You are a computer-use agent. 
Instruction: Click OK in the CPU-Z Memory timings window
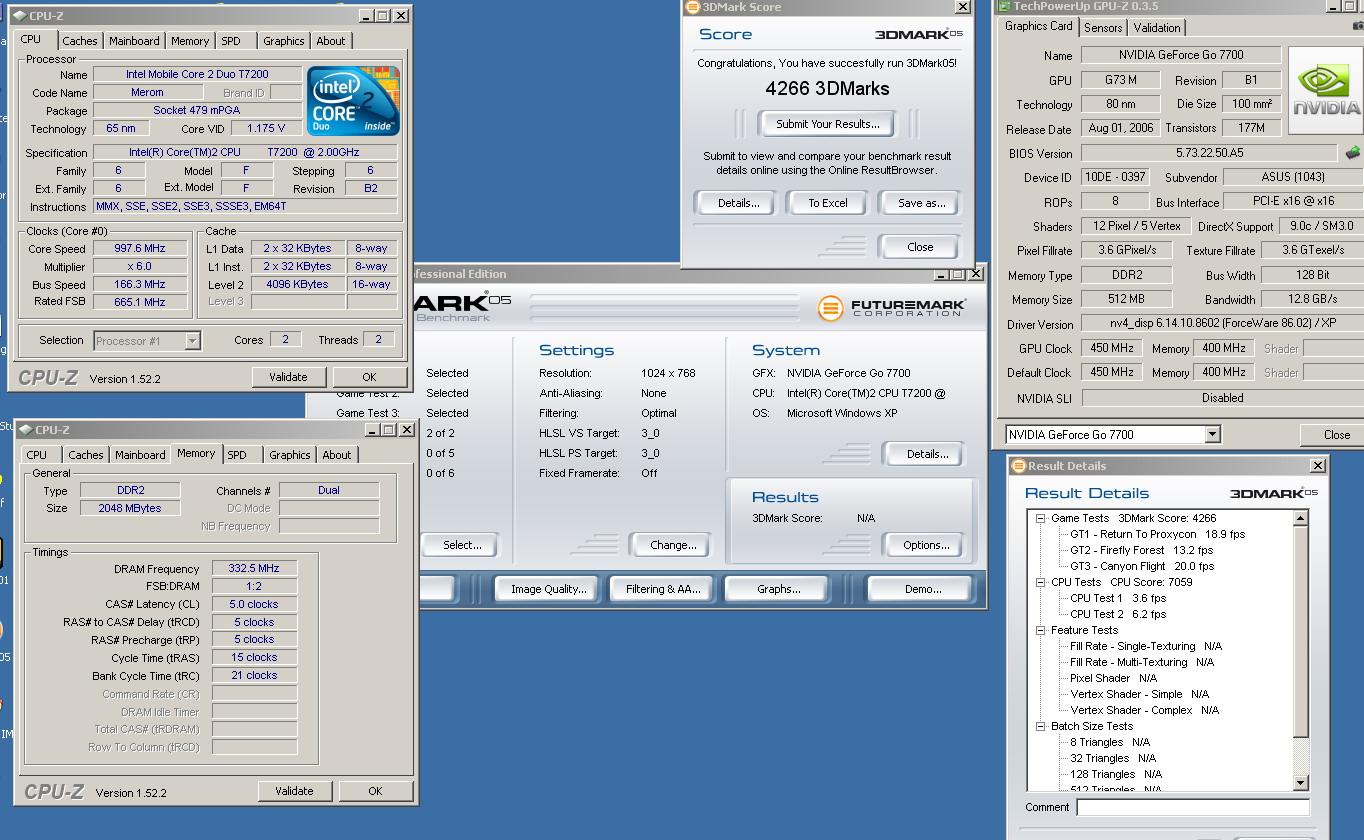click(x=375, y=791)
